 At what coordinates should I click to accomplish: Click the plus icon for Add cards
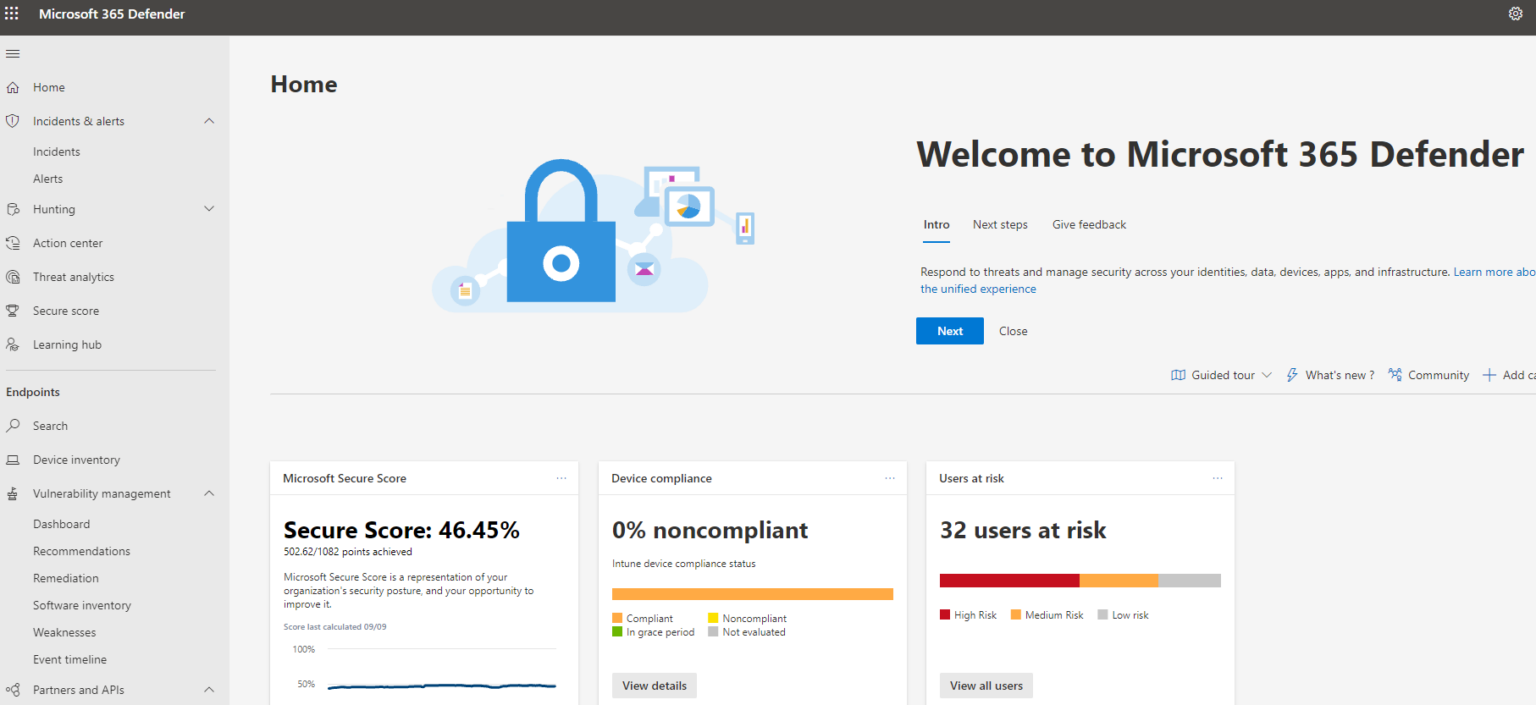[x=1489, y=375]
